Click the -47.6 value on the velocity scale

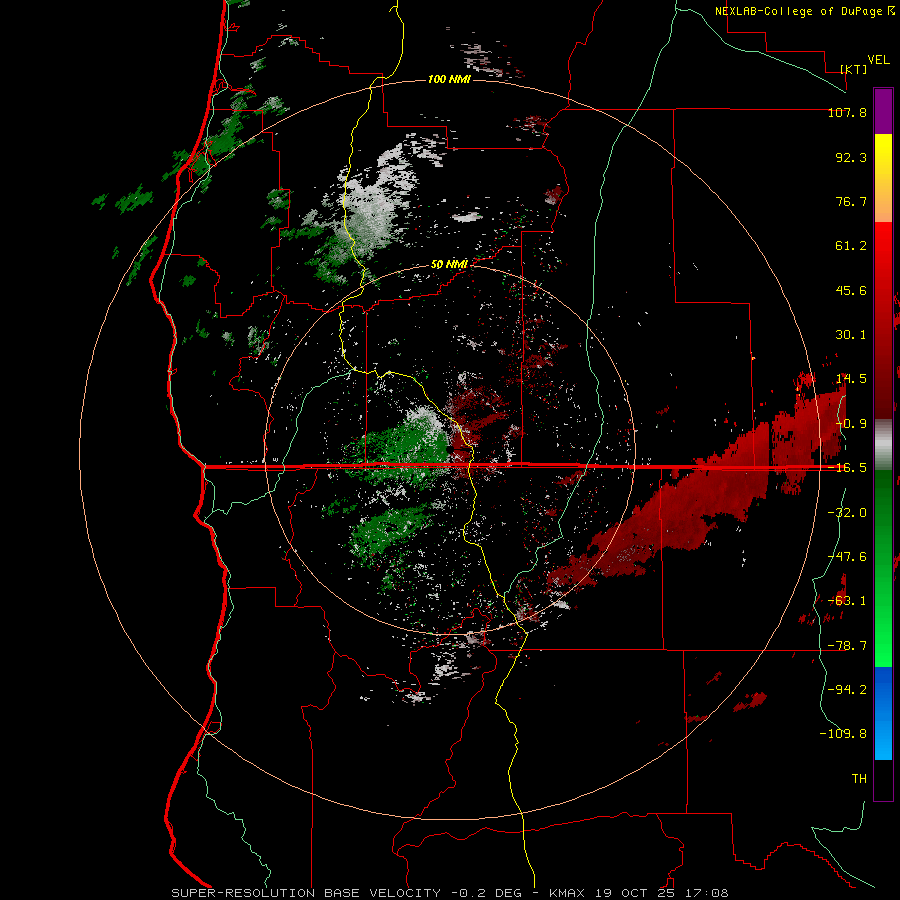click(847, 557)
